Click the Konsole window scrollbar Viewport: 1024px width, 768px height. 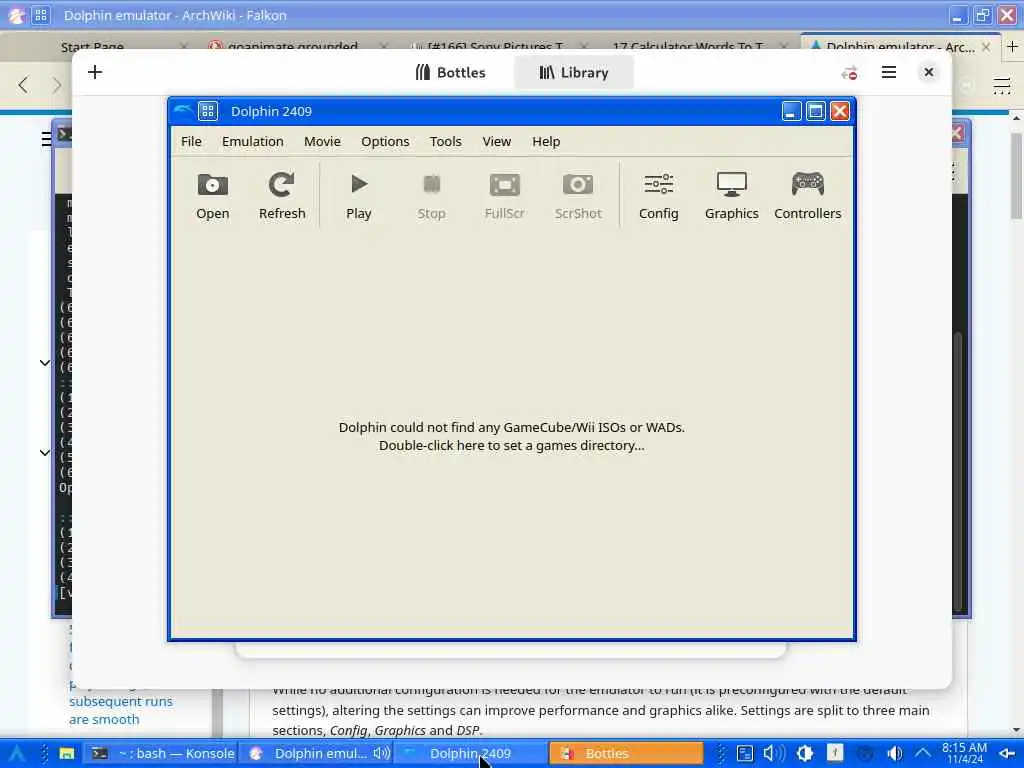click(958, 470)
